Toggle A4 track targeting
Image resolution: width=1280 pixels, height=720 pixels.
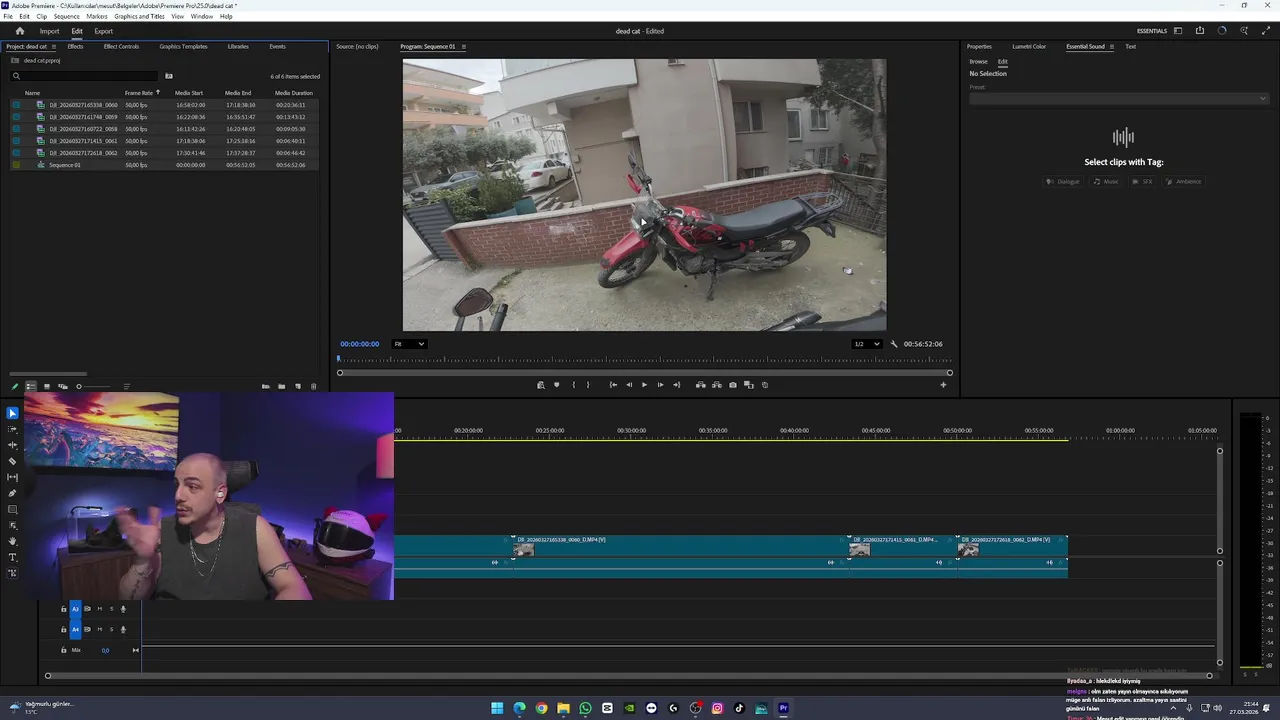point(75,629)
